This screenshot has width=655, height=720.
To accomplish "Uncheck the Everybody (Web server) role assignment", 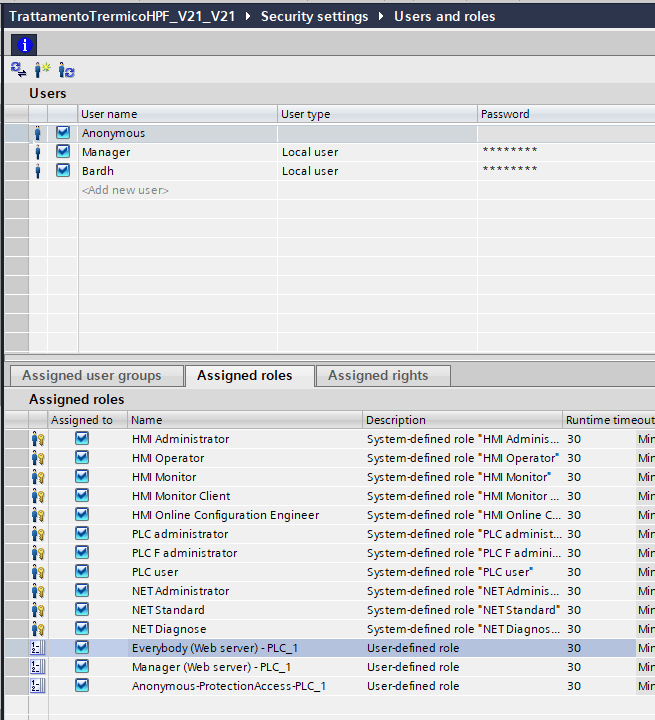I will [82, 647].
